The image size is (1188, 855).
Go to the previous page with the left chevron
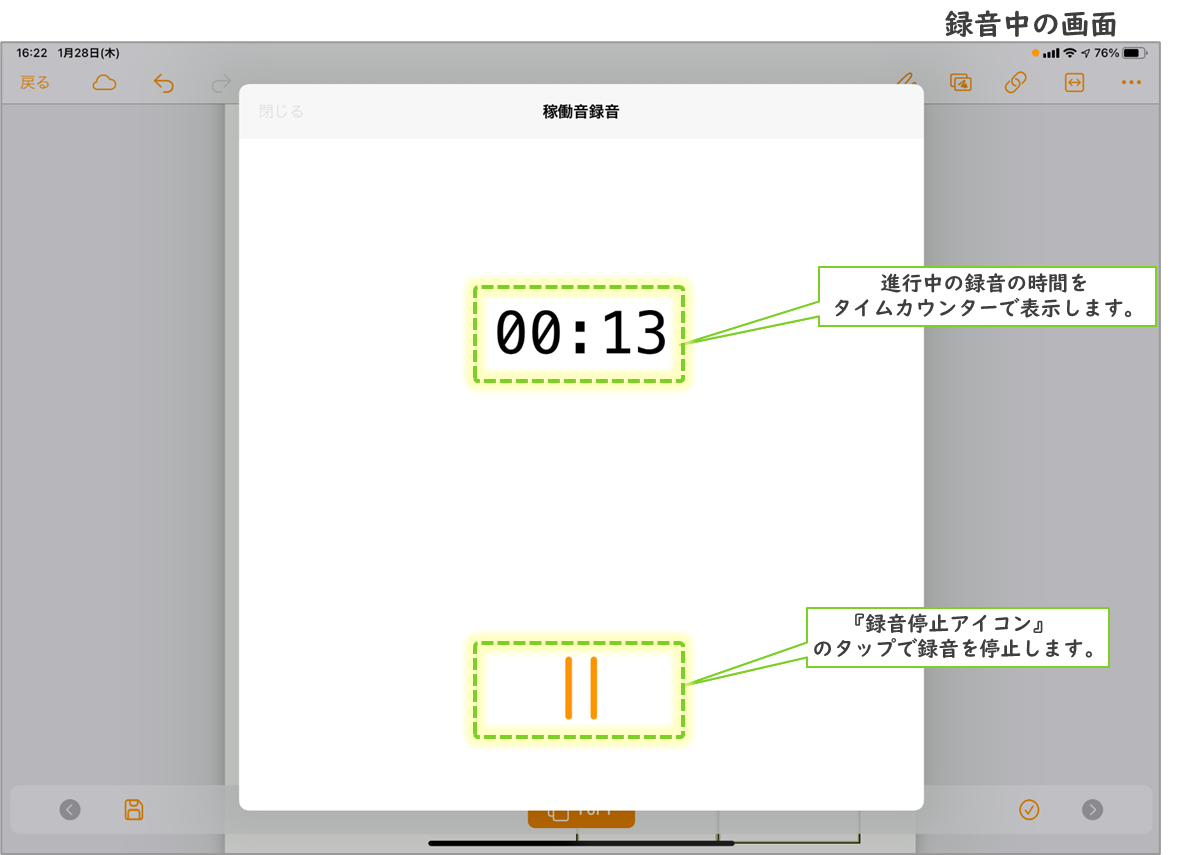(70, 809)
